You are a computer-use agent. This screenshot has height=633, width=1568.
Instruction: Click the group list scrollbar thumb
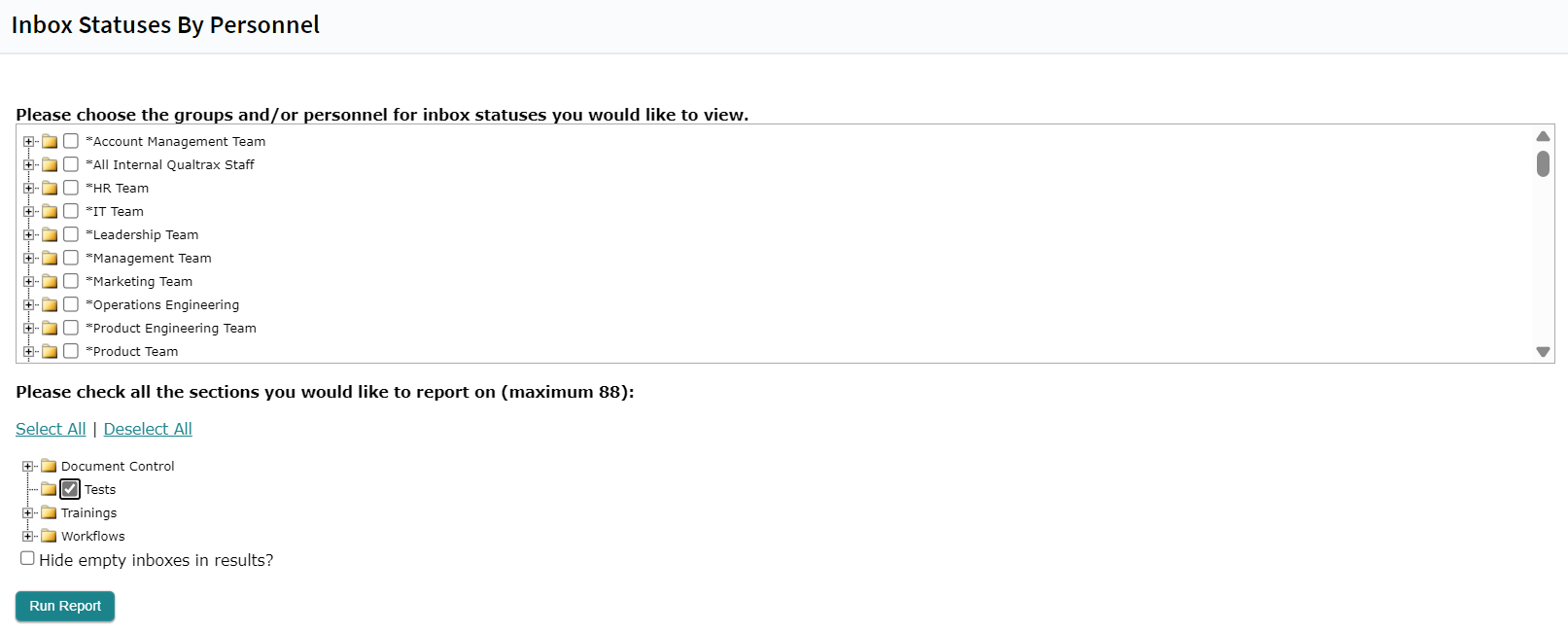(x=1543, y=163)
